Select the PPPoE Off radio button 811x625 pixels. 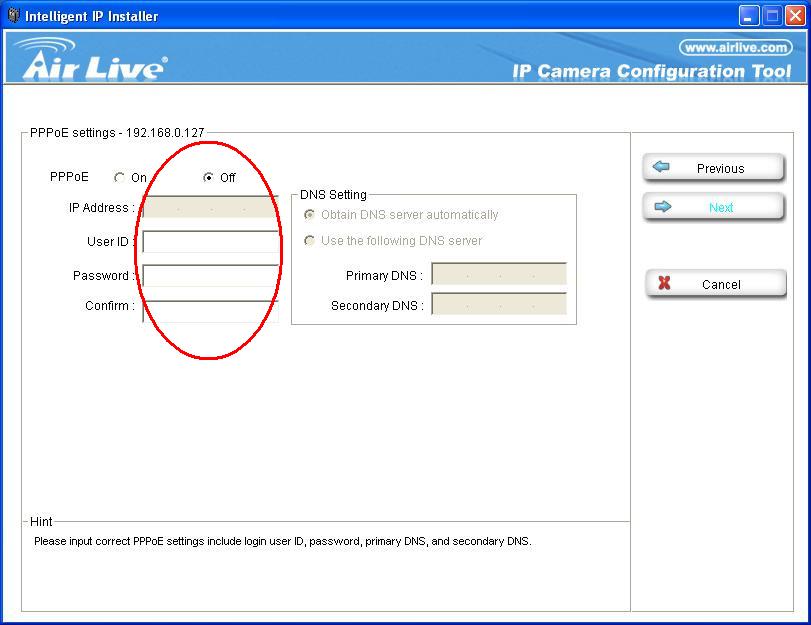(x=208, y=178)
